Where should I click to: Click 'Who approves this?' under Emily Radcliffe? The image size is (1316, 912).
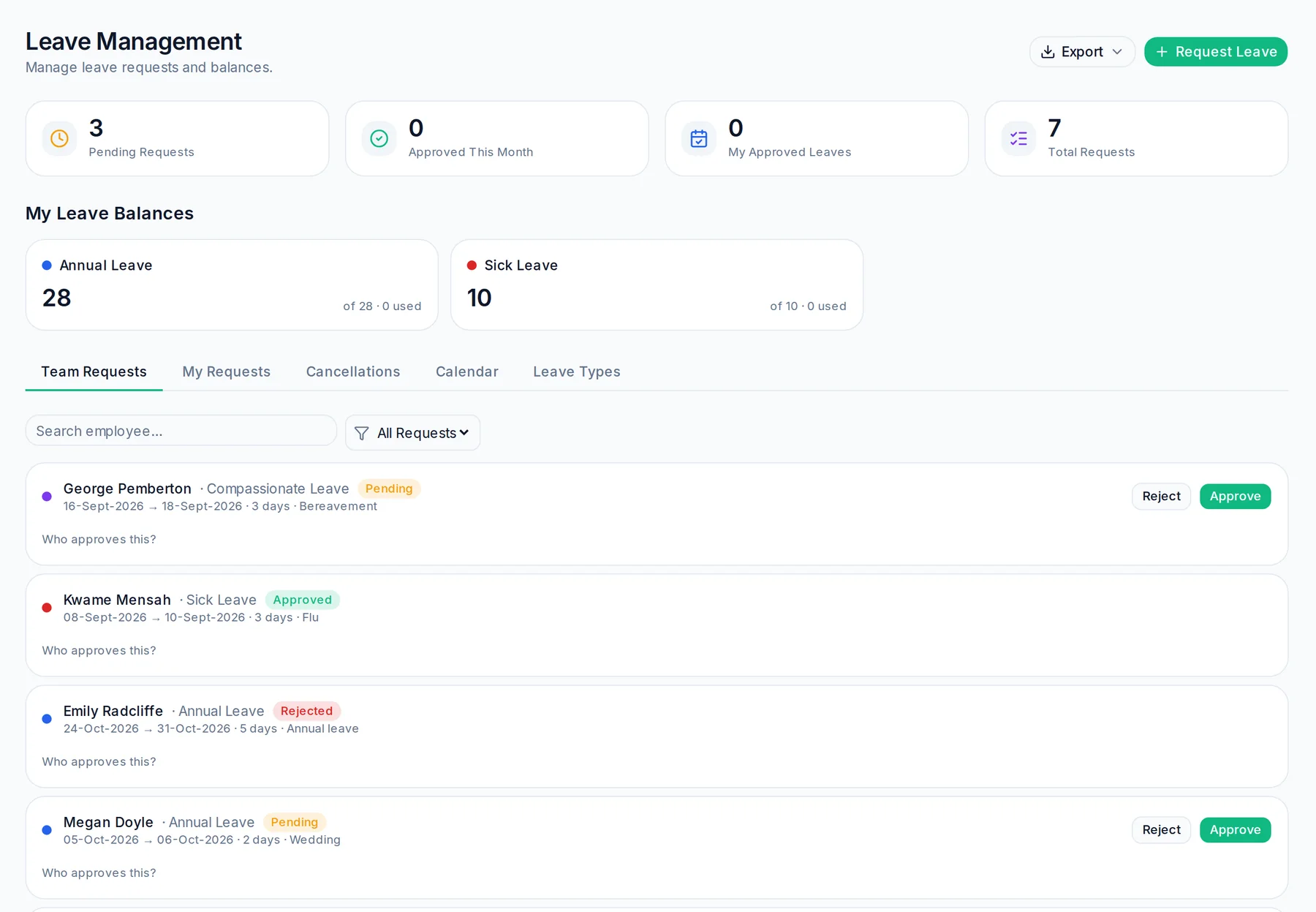coord(99,762)
